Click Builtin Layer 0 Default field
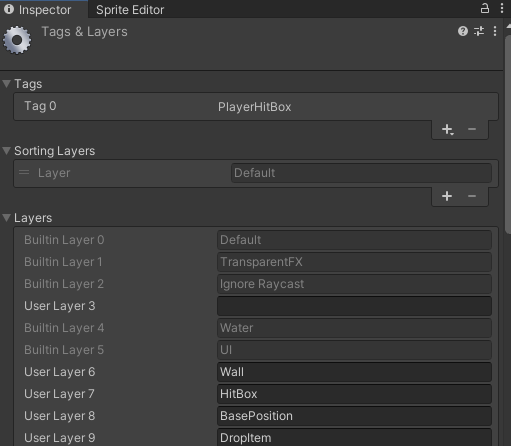 coord(354,240)
